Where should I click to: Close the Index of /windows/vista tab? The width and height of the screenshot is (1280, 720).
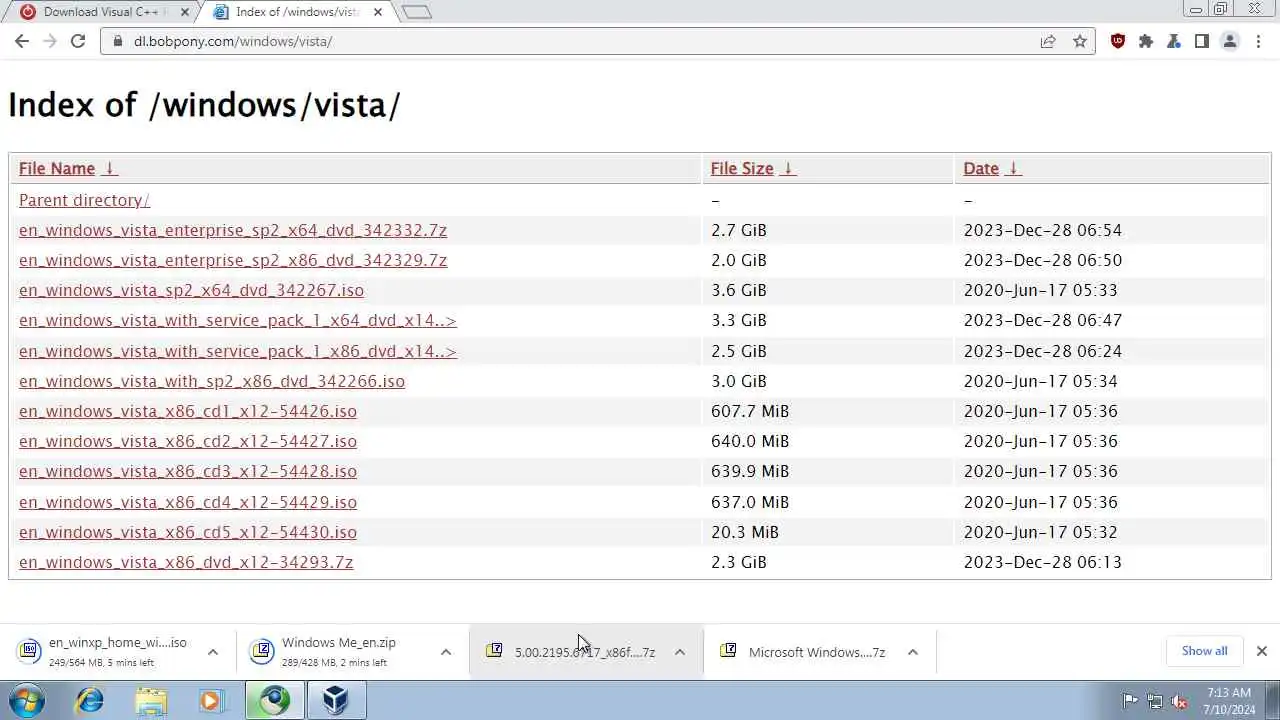coord(377,12)
